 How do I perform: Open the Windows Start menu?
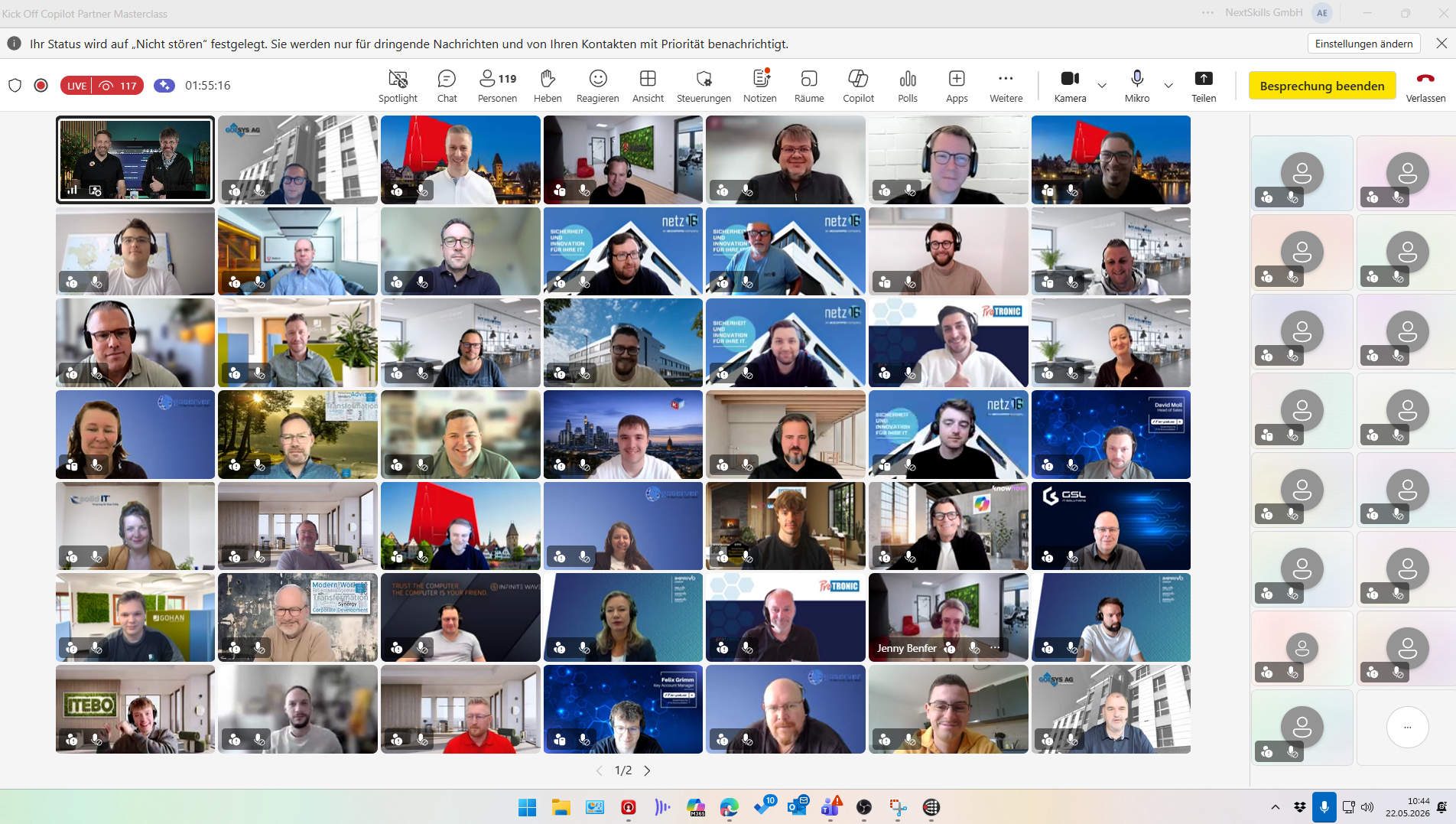pyautogui.click(x=527, y=807)
